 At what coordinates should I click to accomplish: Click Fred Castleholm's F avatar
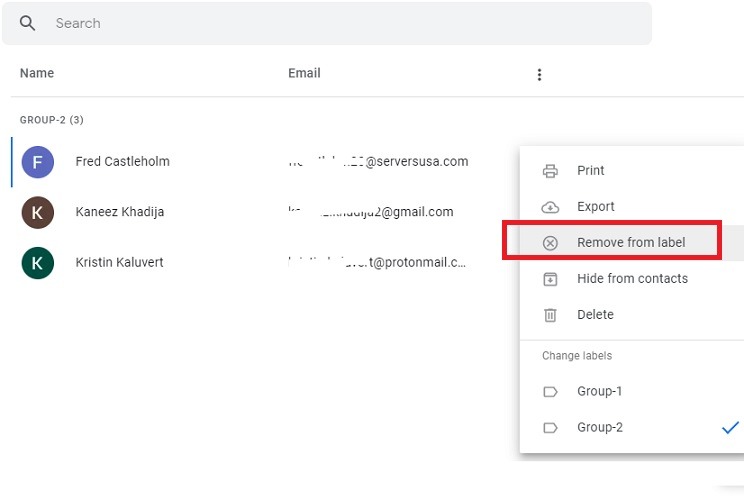[x=37, y=162]
